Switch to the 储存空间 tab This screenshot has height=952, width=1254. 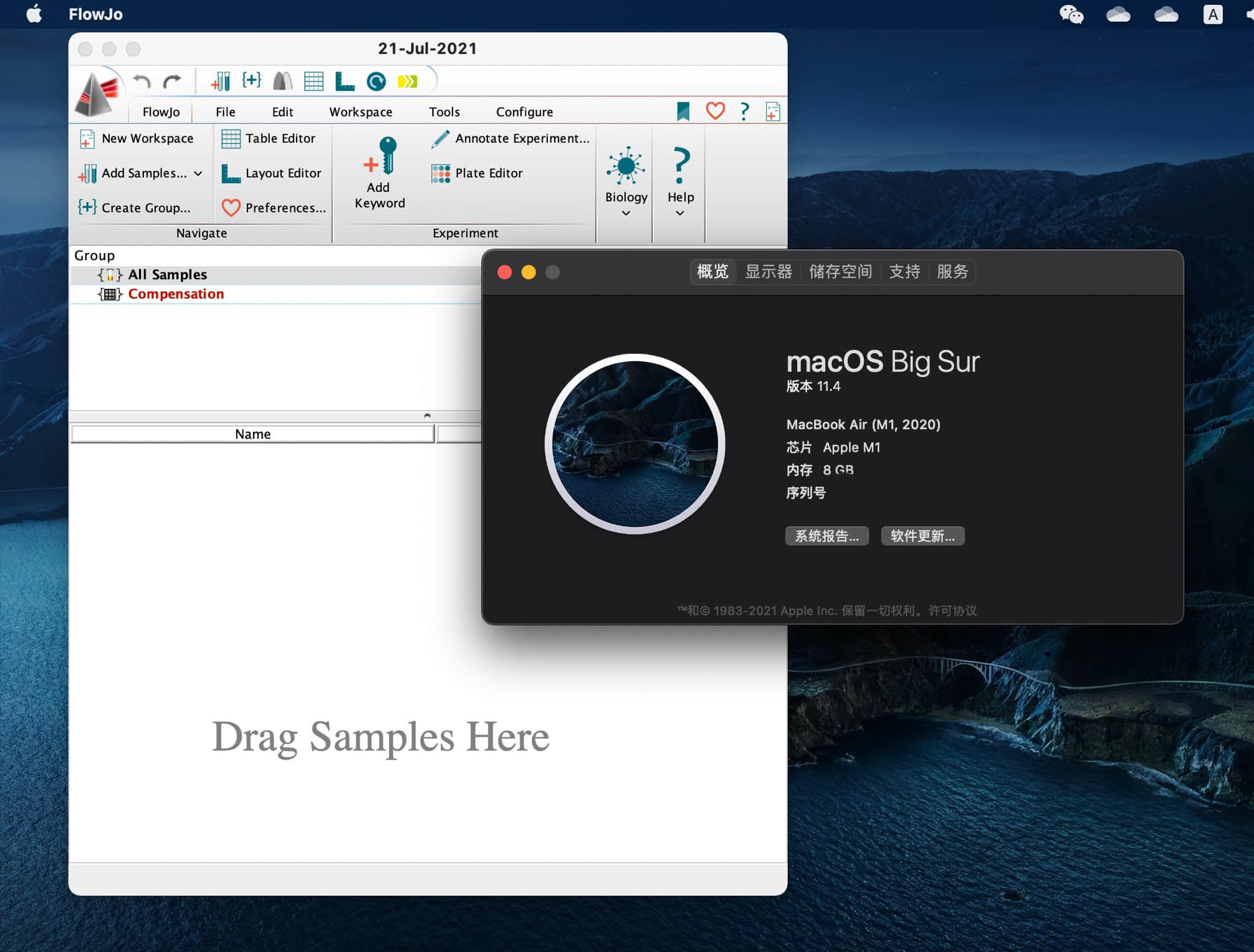(840, 272)
